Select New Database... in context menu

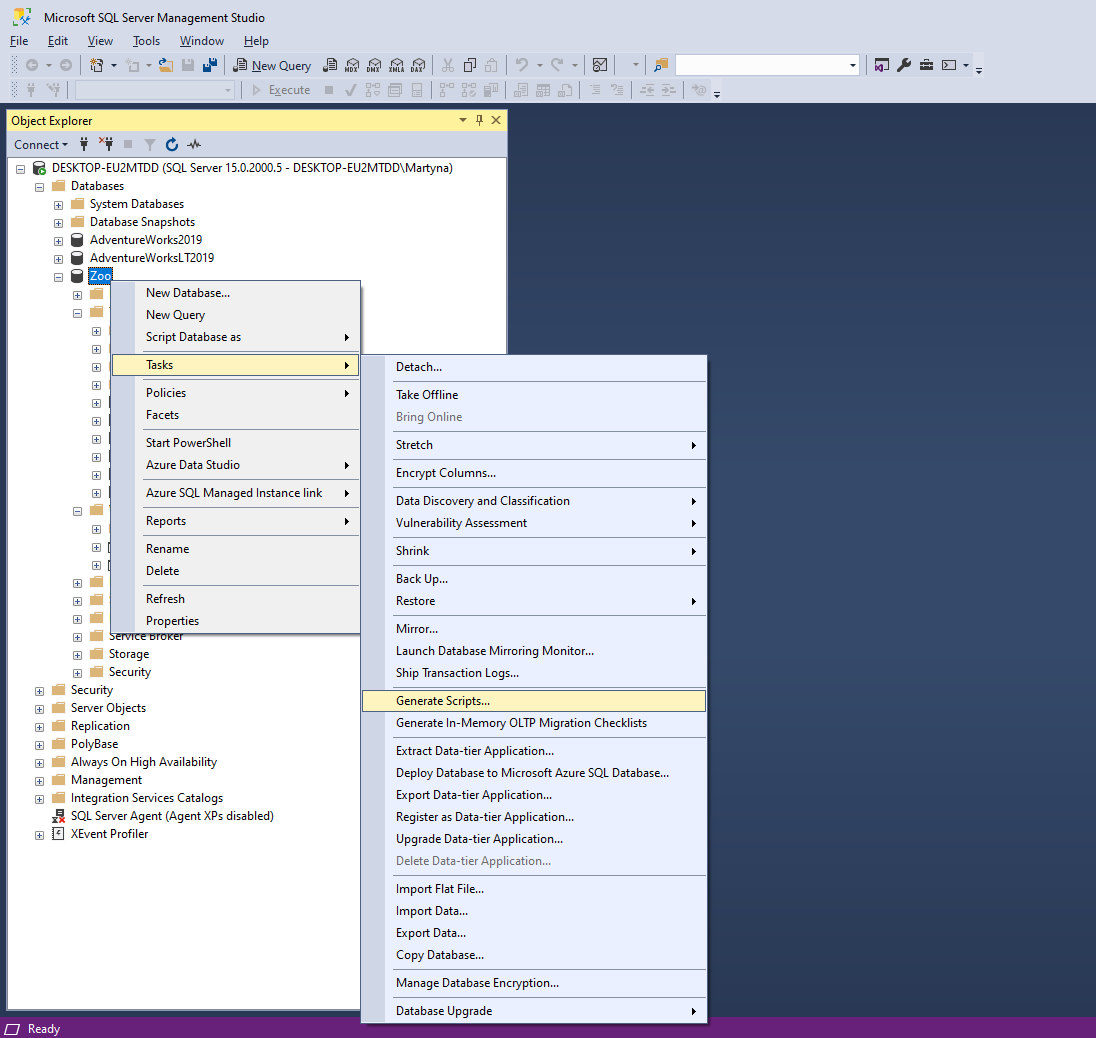click(x=236, y=293)
